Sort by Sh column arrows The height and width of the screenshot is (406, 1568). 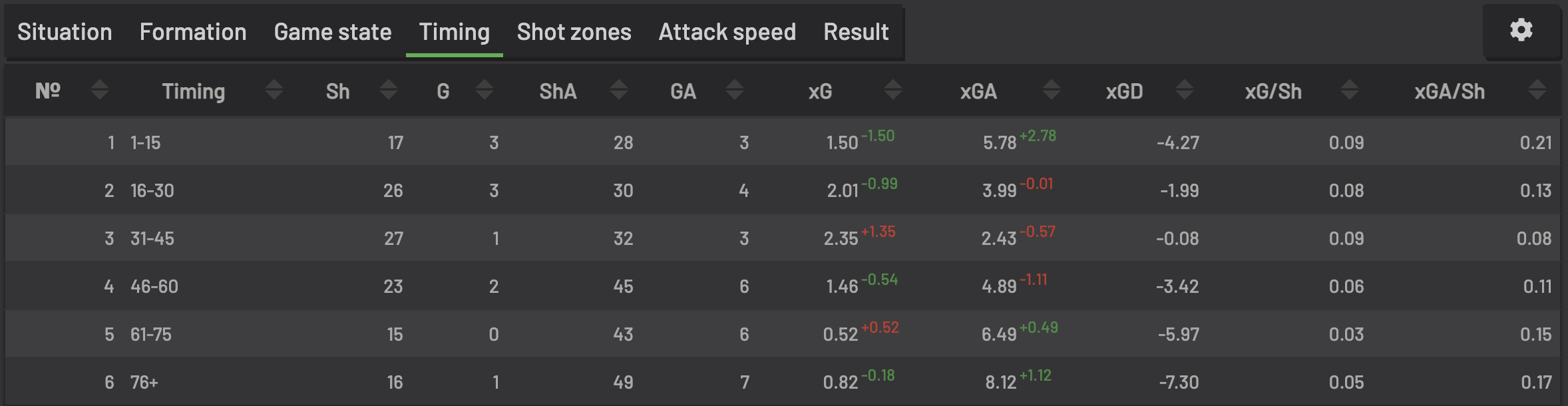[389, 89]
